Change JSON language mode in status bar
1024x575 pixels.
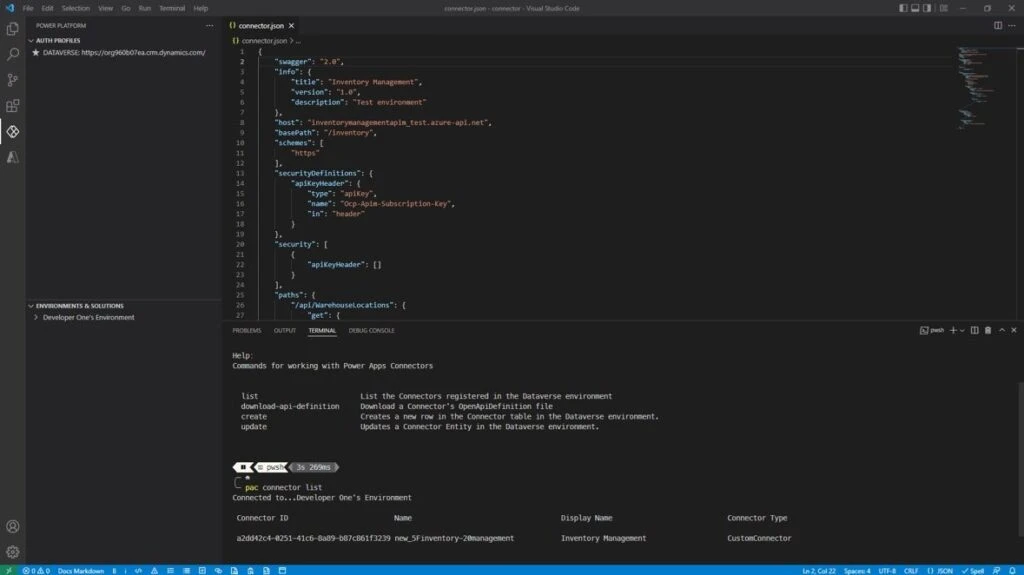(941, 570)
